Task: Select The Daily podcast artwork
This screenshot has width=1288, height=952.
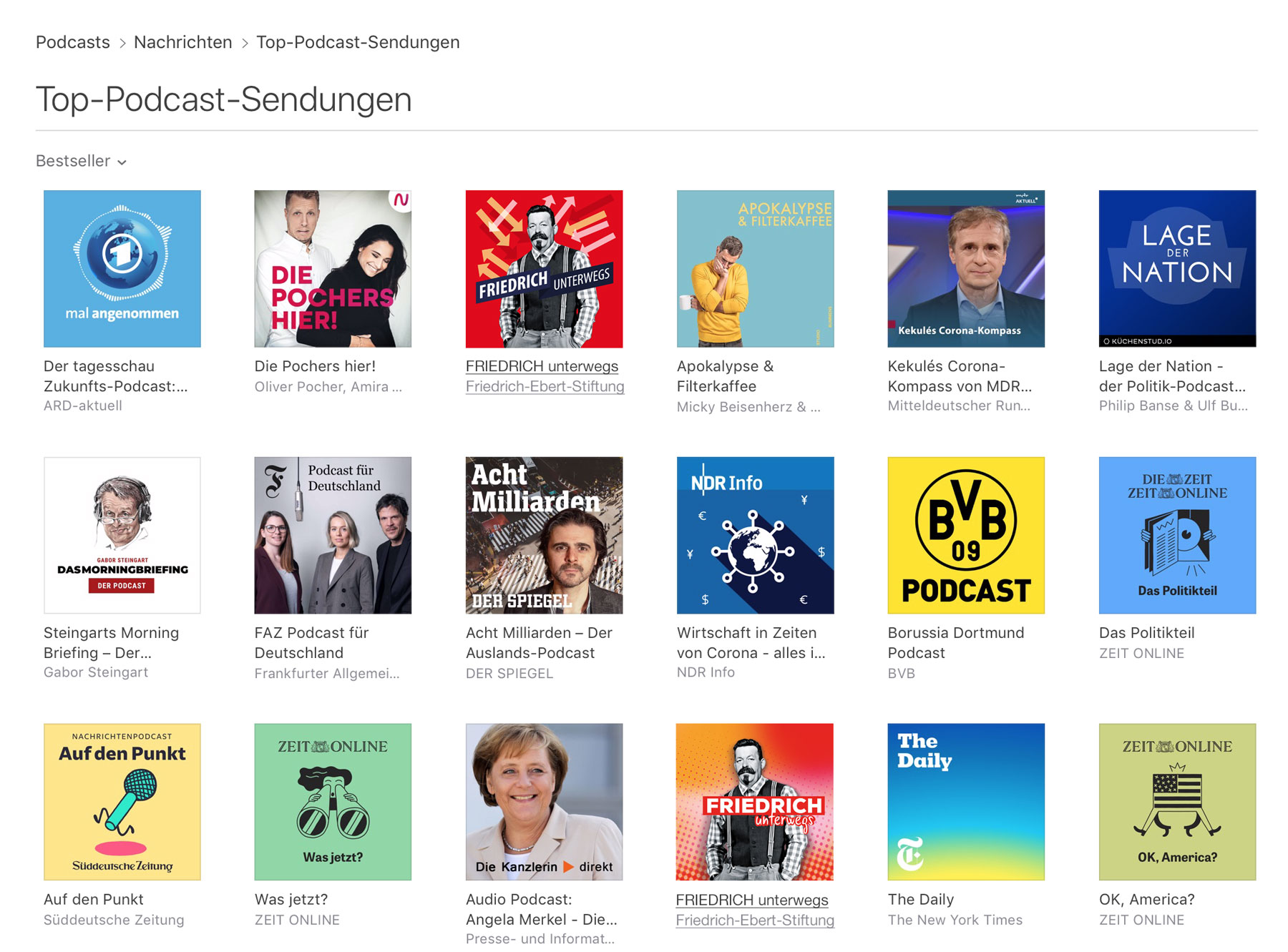Action: pyautogui.click(x=965, y=802)
